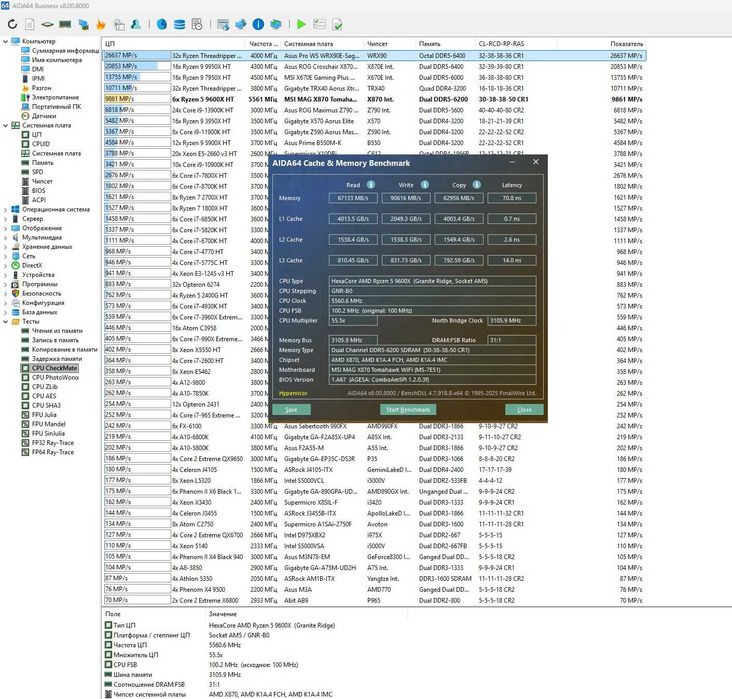Click the Save button in benchmark dialog
Image resolution: width=732 pixels, height=699 pixels.
pyautogui.click(x=291, y=410)
